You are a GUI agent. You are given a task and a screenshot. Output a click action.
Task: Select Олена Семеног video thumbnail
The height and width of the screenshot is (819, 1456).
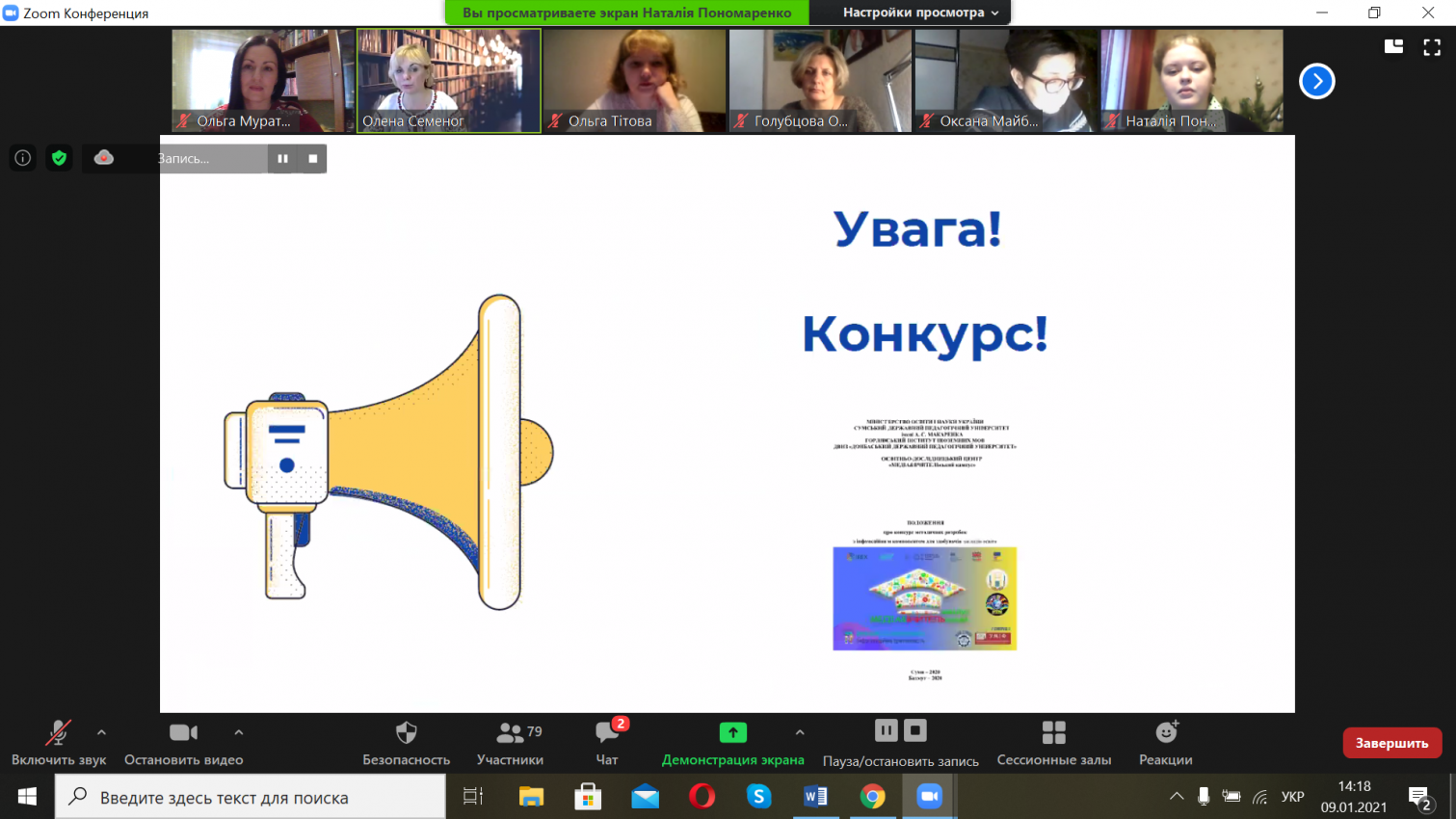[x=449, y=81]
